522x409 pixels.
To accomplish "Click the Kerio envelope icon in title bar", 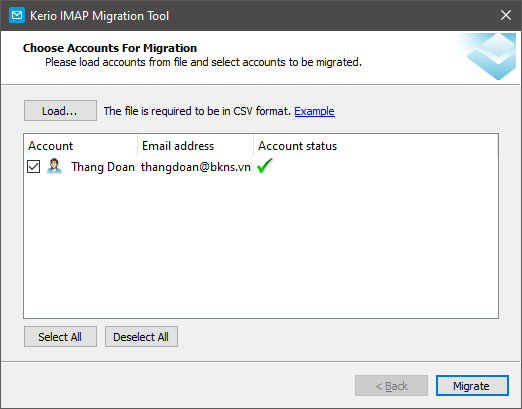I will pyautogui.click(x=17, y=15).
